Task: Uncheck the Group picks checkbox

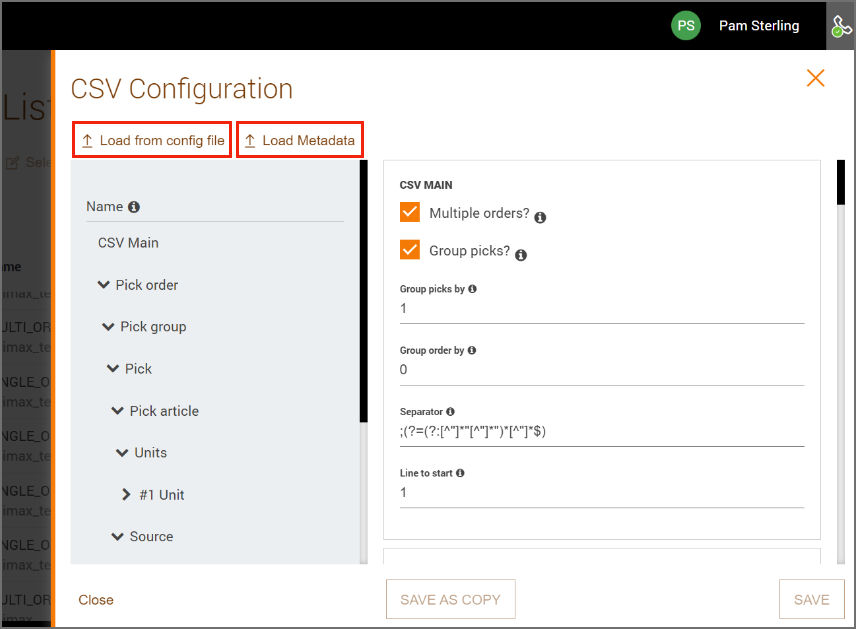Action: (x=410, y=250)
